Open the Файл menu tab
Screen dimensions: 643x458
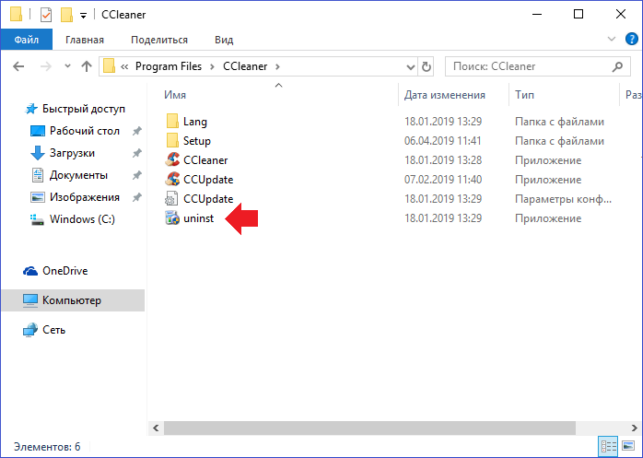(27, 39)
